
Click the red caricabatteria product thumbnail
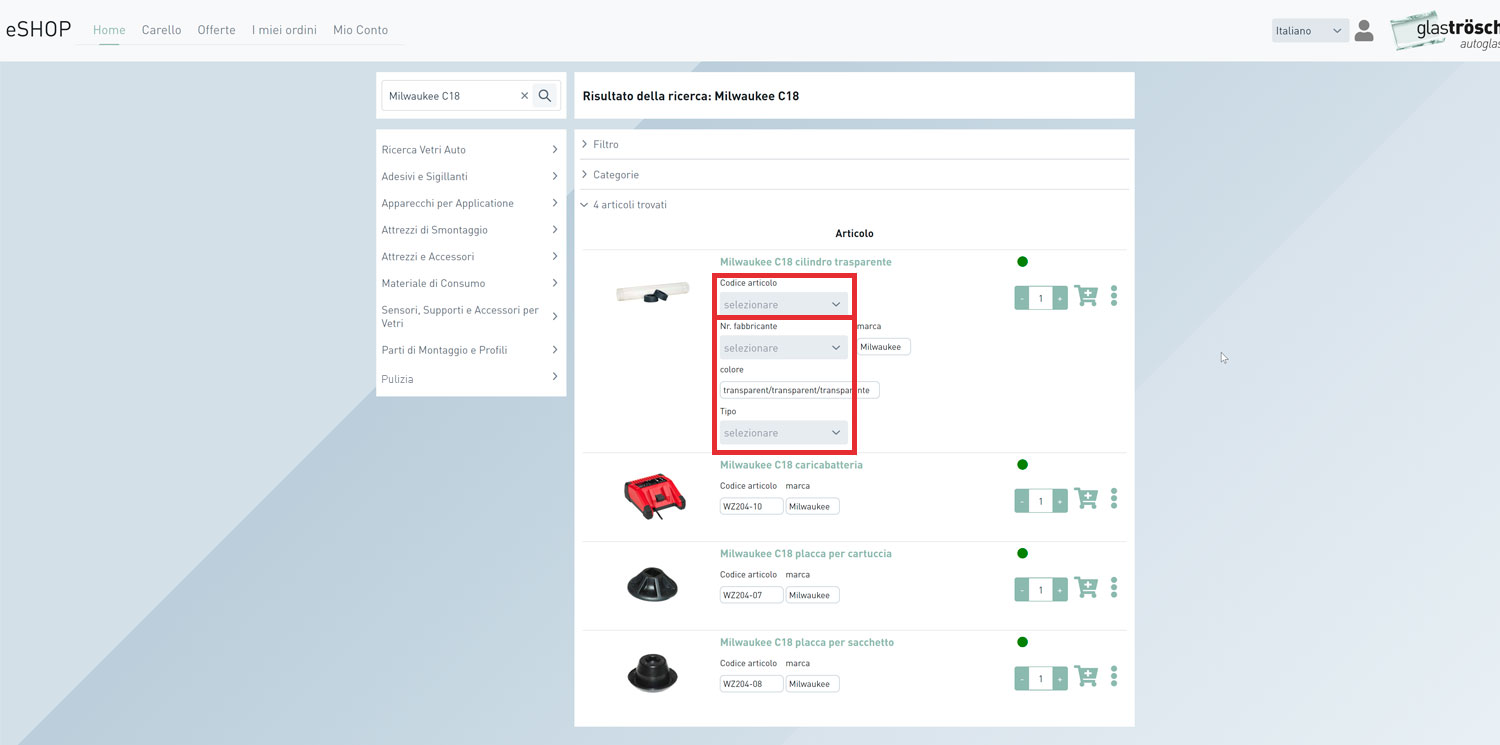tap(654, 496)
